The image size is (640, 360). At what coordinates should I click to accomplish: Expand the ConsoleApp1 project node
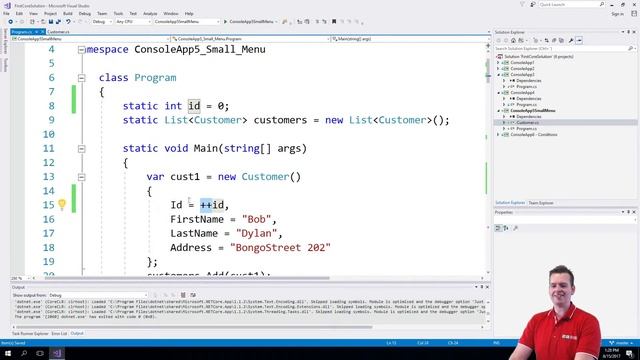tap(498, 63)
